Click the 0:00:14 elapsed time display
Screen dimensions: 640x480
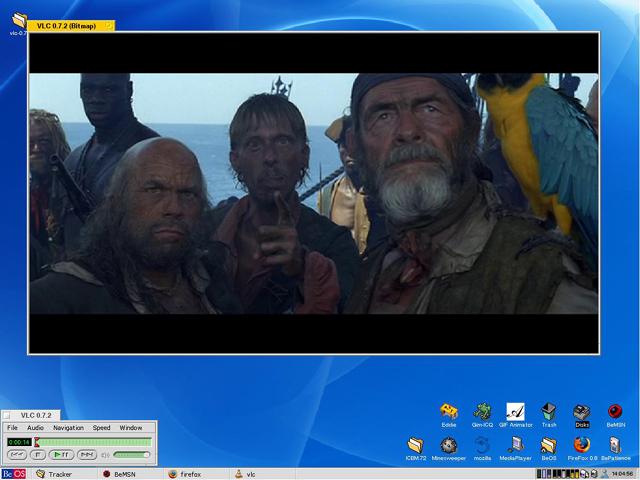(x=19, y=442)
